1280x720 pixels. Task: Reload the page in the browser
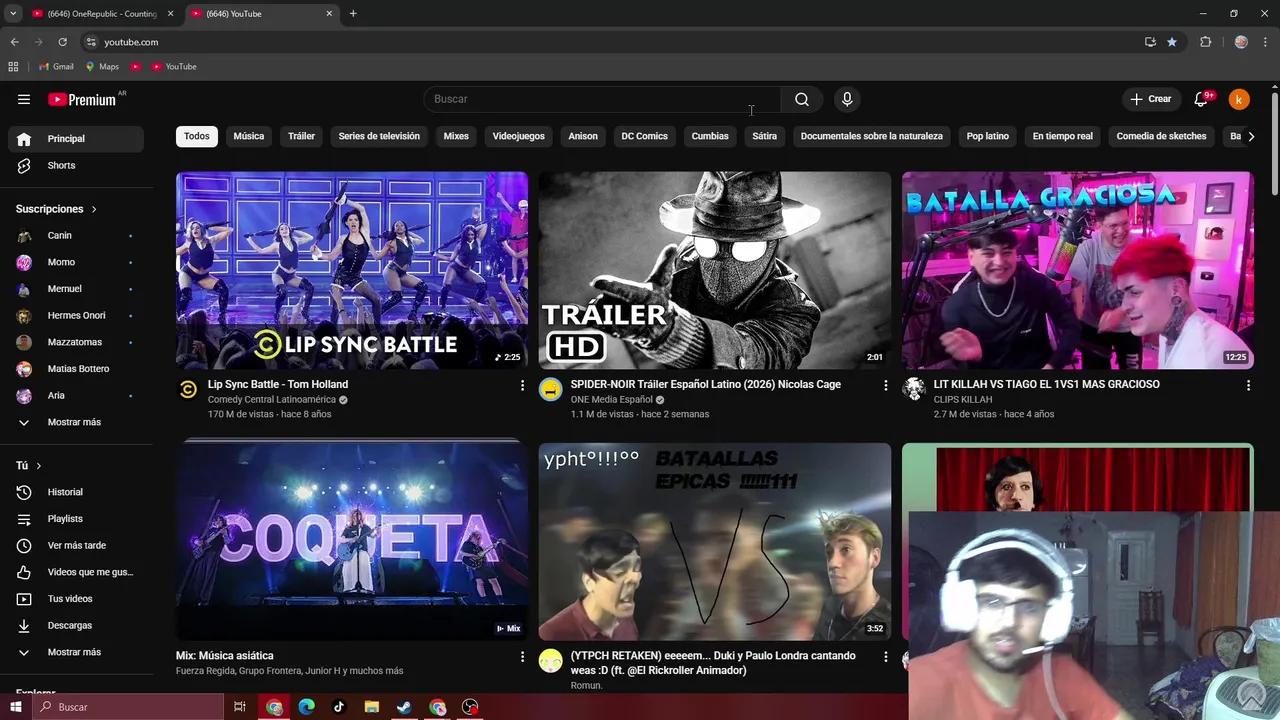coord(62,42)
